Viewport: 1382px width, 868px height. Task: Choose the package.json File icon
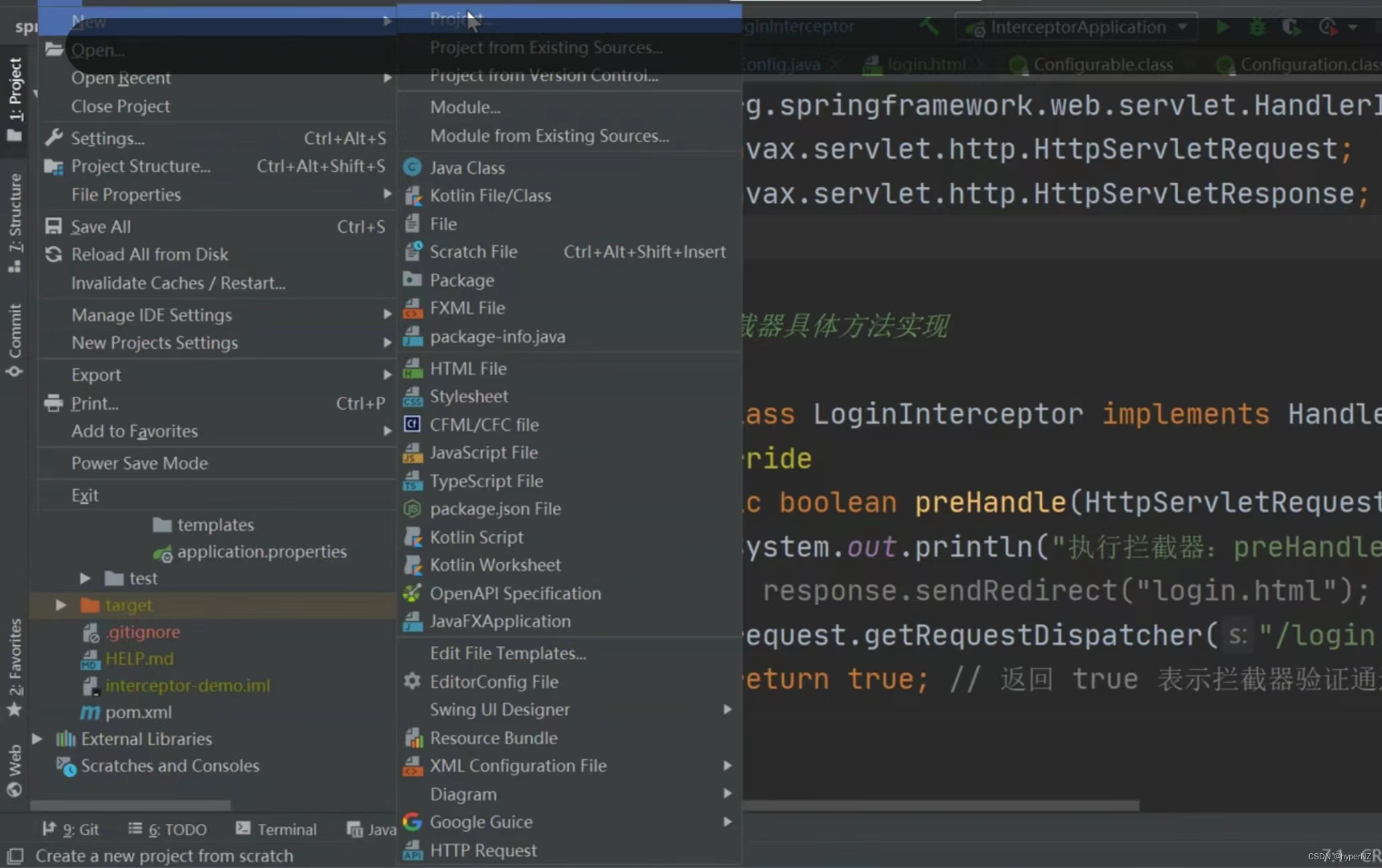pyautogui.click(x=412, y=509)
